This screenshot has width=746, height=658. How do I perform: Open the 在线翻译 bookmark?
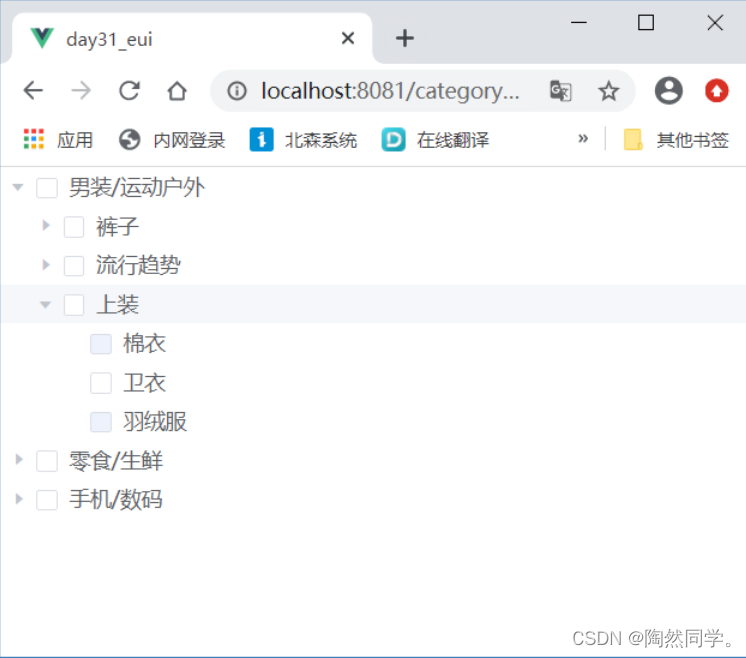(435, 140)
